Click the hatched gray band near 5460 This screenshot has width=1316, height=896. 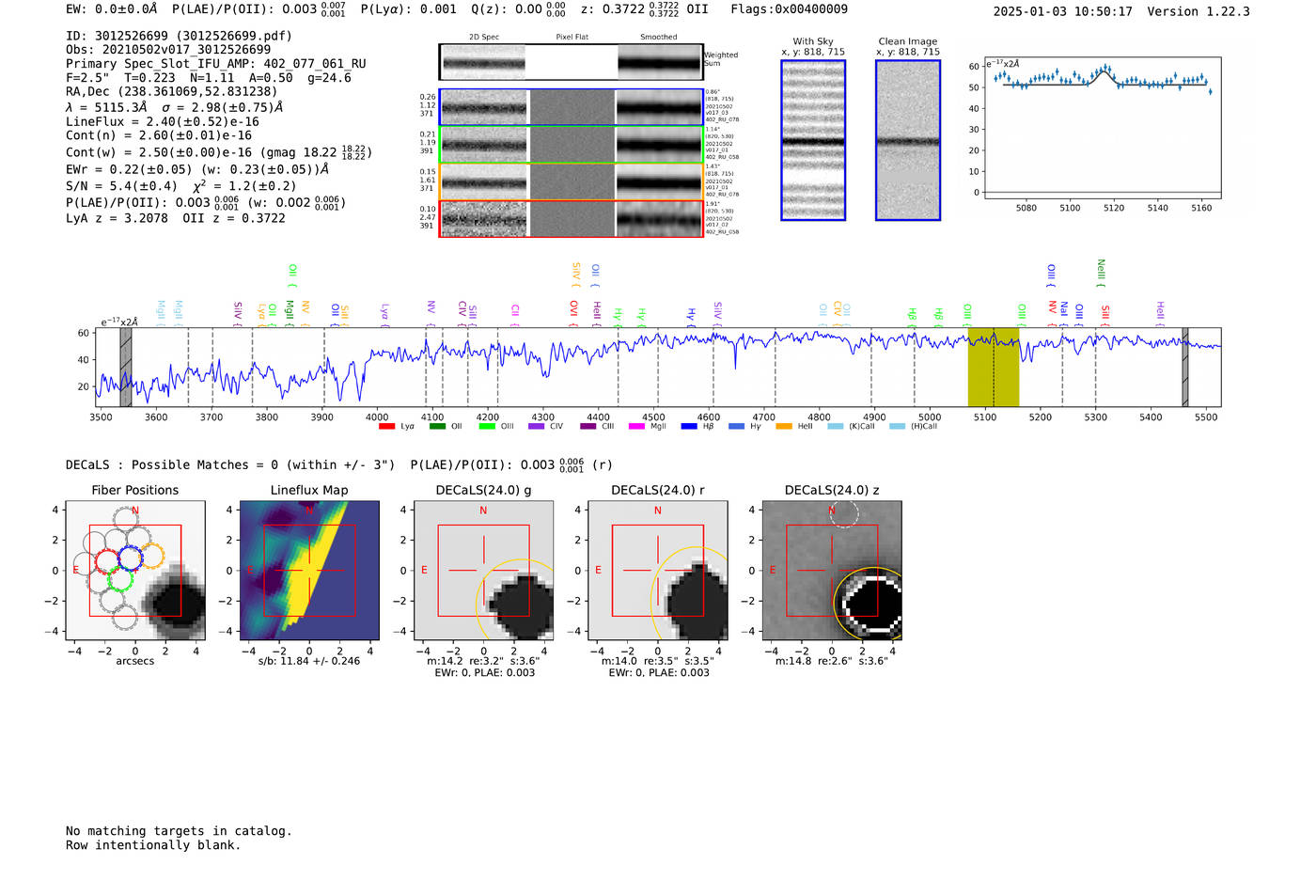pos(1185,368)
